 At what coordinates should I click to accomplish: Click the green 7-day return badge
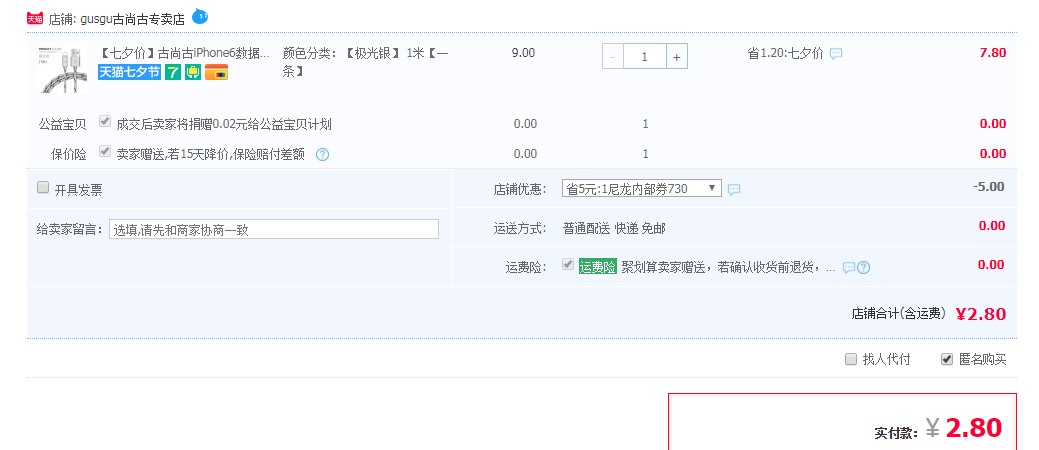[173, 72]
